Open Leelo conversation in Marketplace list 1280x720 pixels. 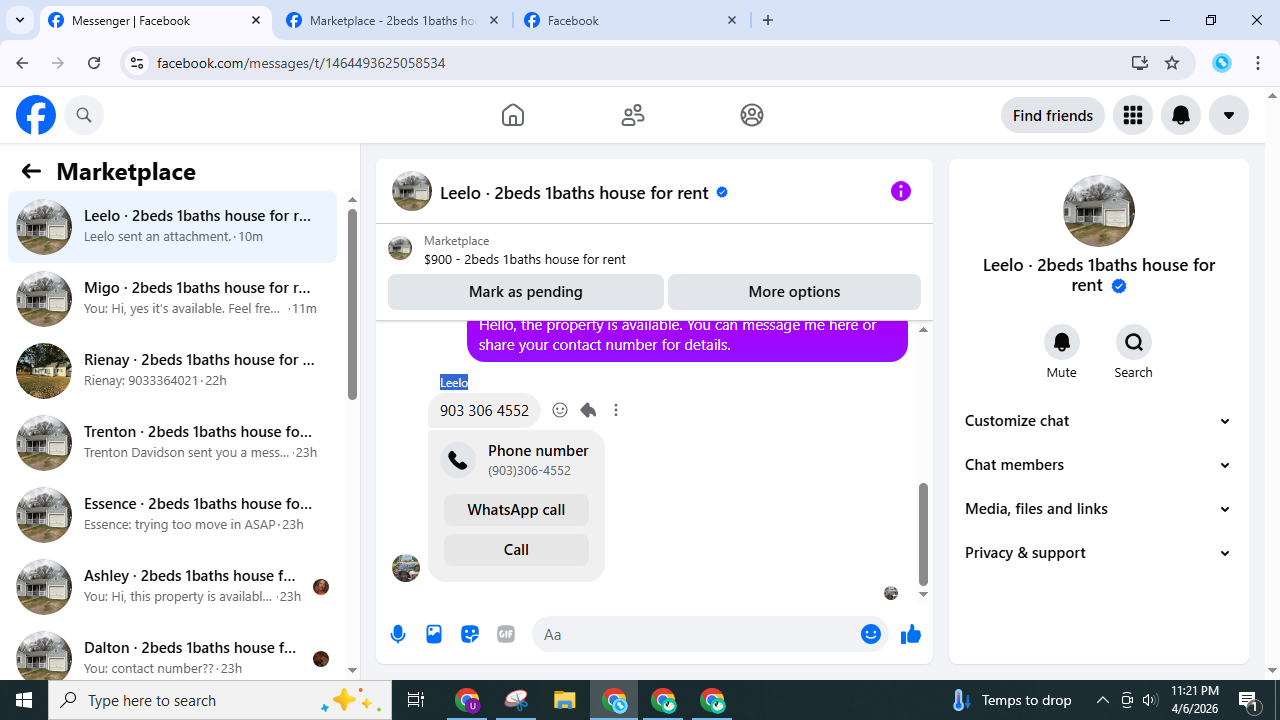tap(172, 226)
